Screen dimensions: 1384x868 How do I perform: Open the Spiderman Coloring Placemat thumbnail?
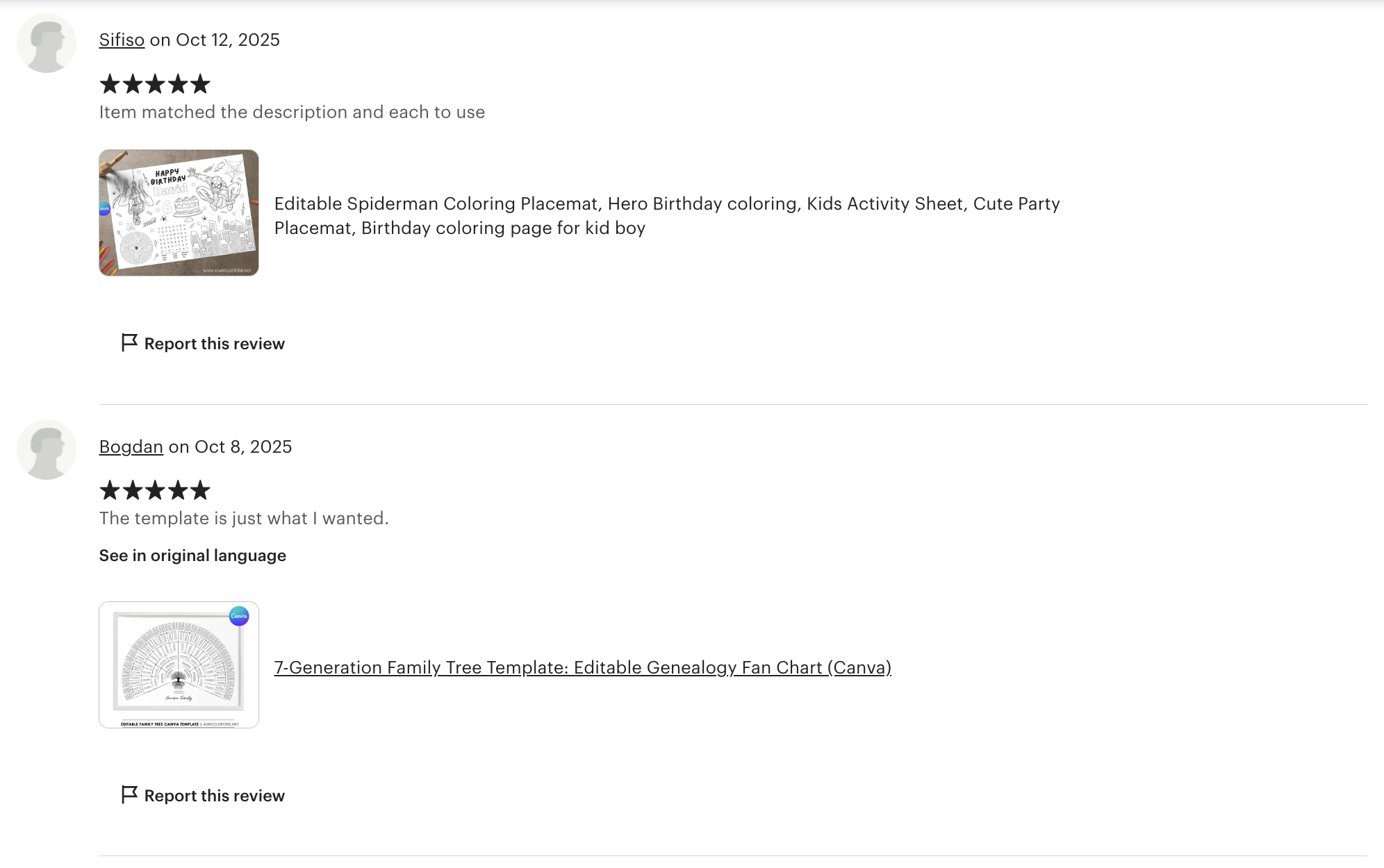[179, 212]
